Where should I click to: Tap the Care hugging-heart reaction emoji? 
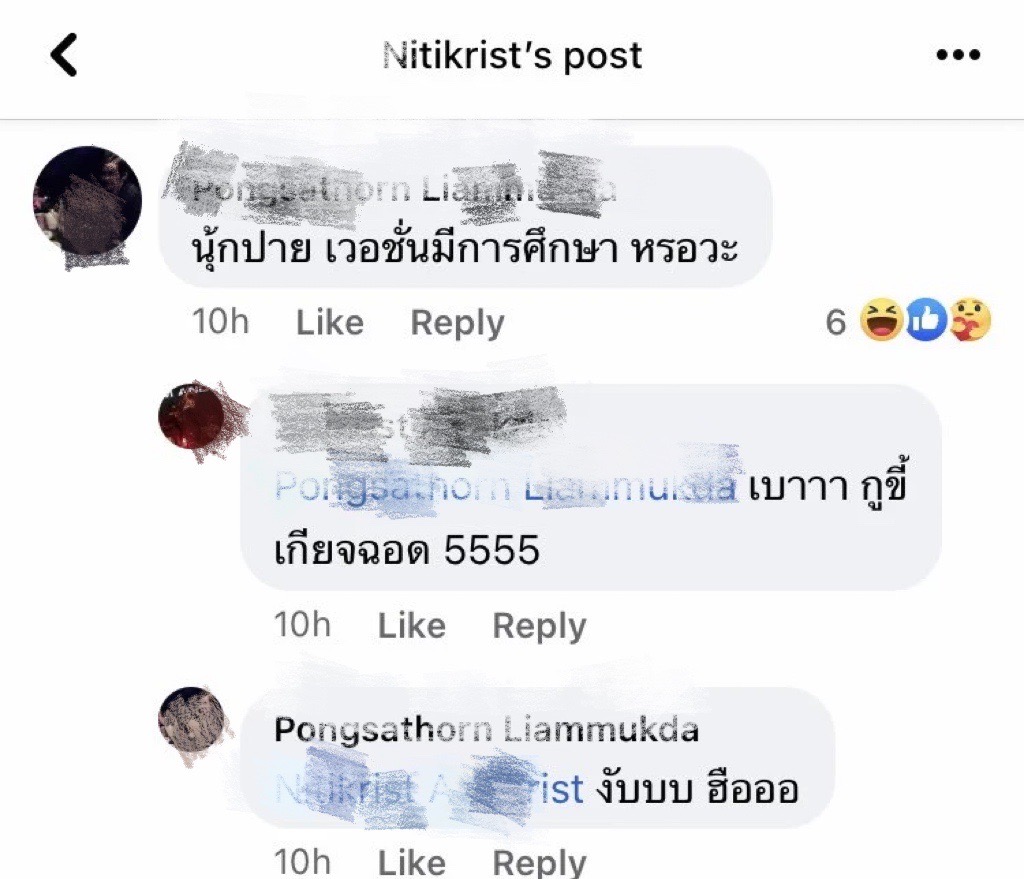[970, 320]
